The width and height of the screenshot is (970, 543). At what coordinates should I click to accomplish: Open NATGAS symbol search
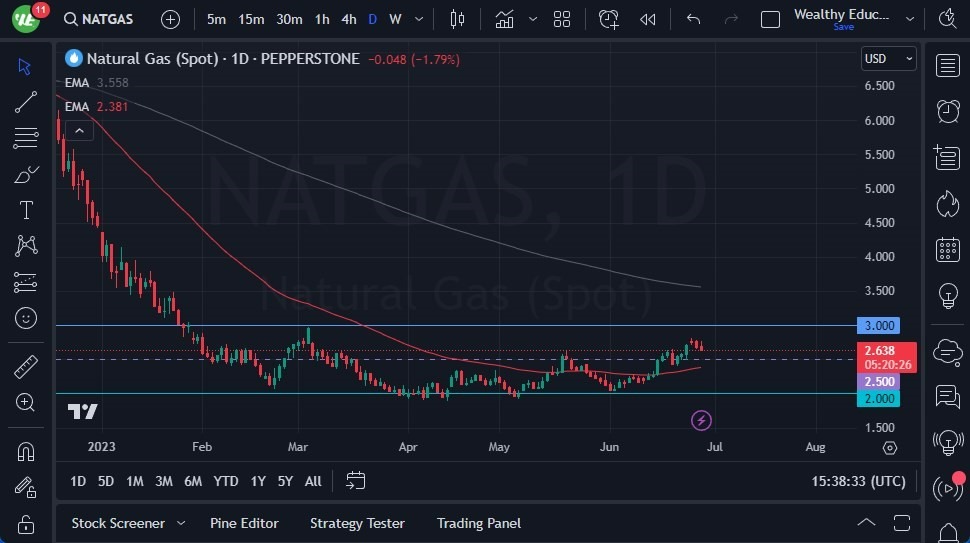click(98, 19)
